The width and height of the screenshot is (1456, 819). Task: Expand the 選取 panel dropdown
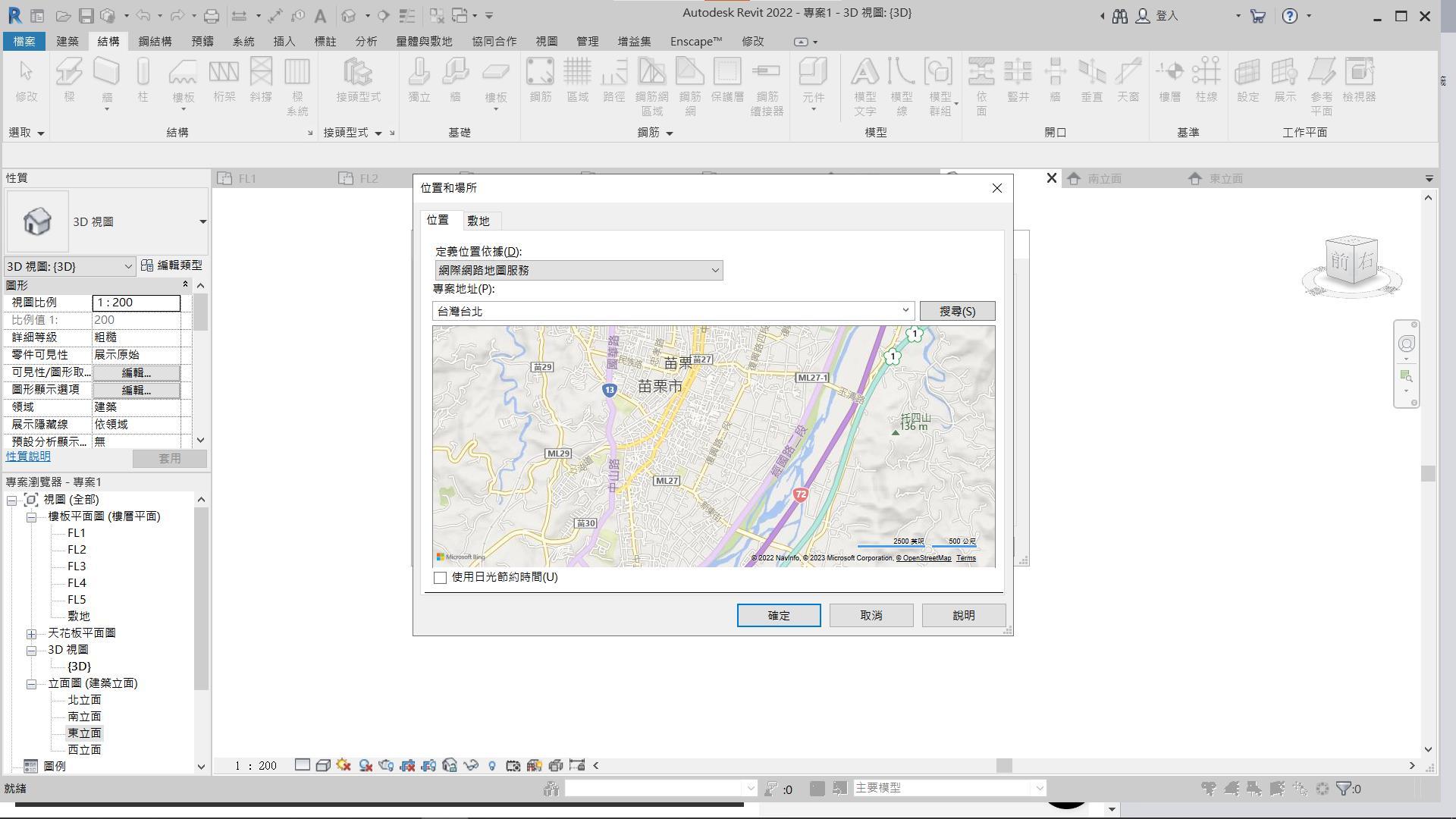coord(27,133)
